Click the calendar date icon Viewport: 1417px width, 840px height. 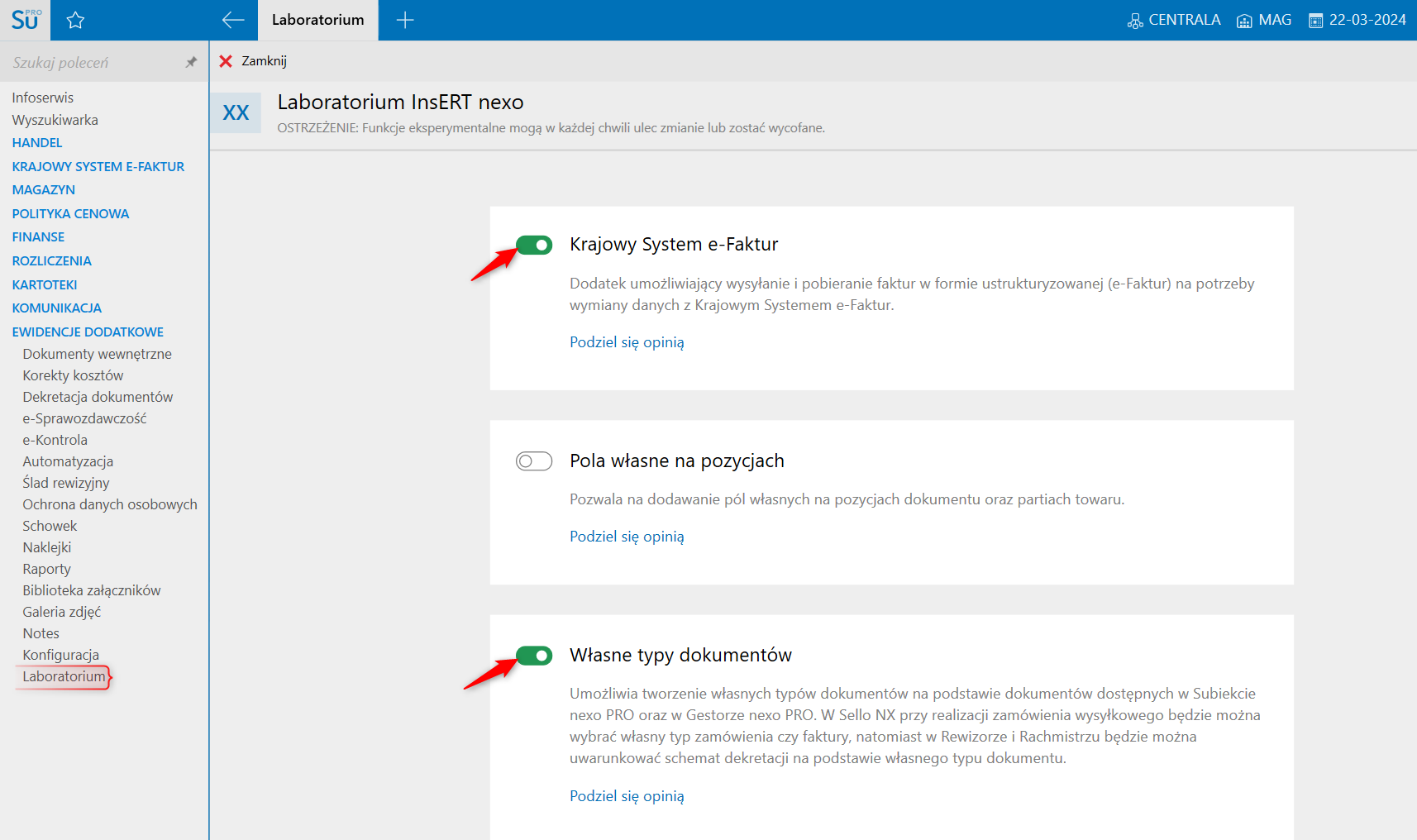[1316, 21]
